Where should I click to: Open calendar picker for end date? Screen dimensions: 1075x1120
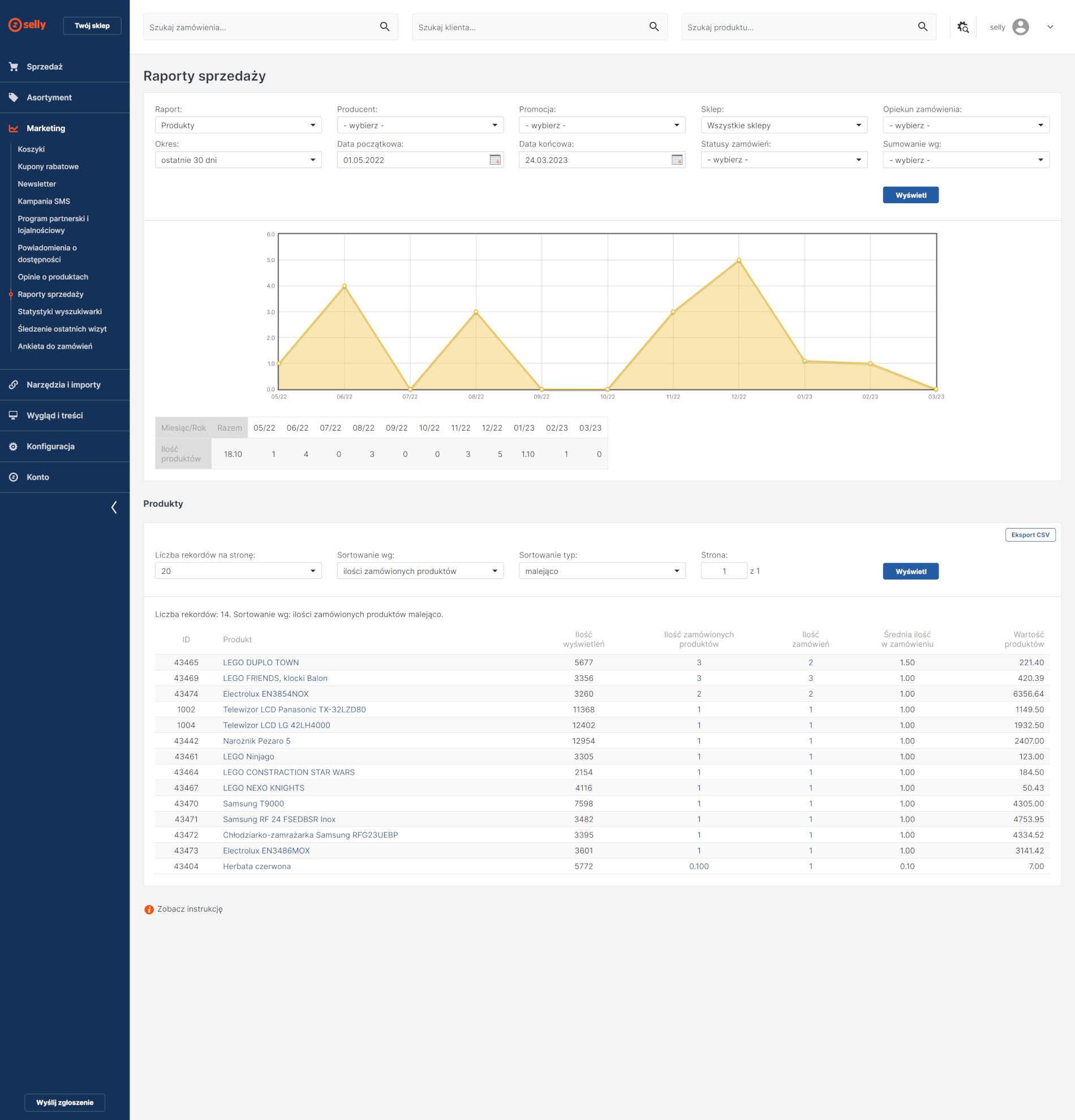tap(677, 160)
